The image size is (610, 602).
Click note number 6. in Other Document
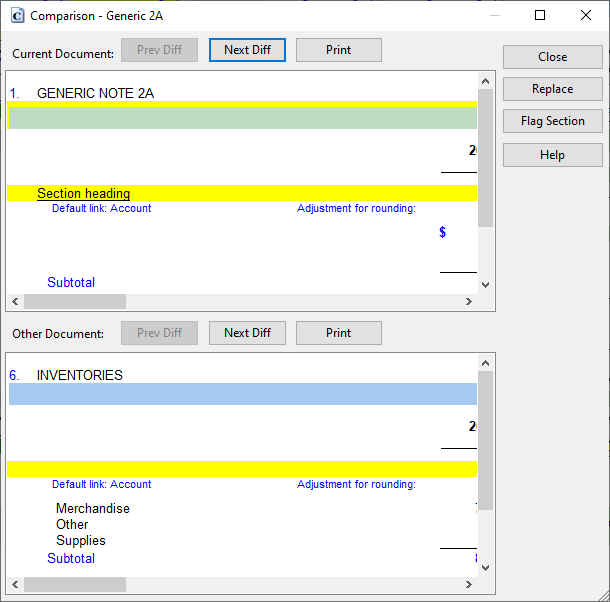point(14,375)
